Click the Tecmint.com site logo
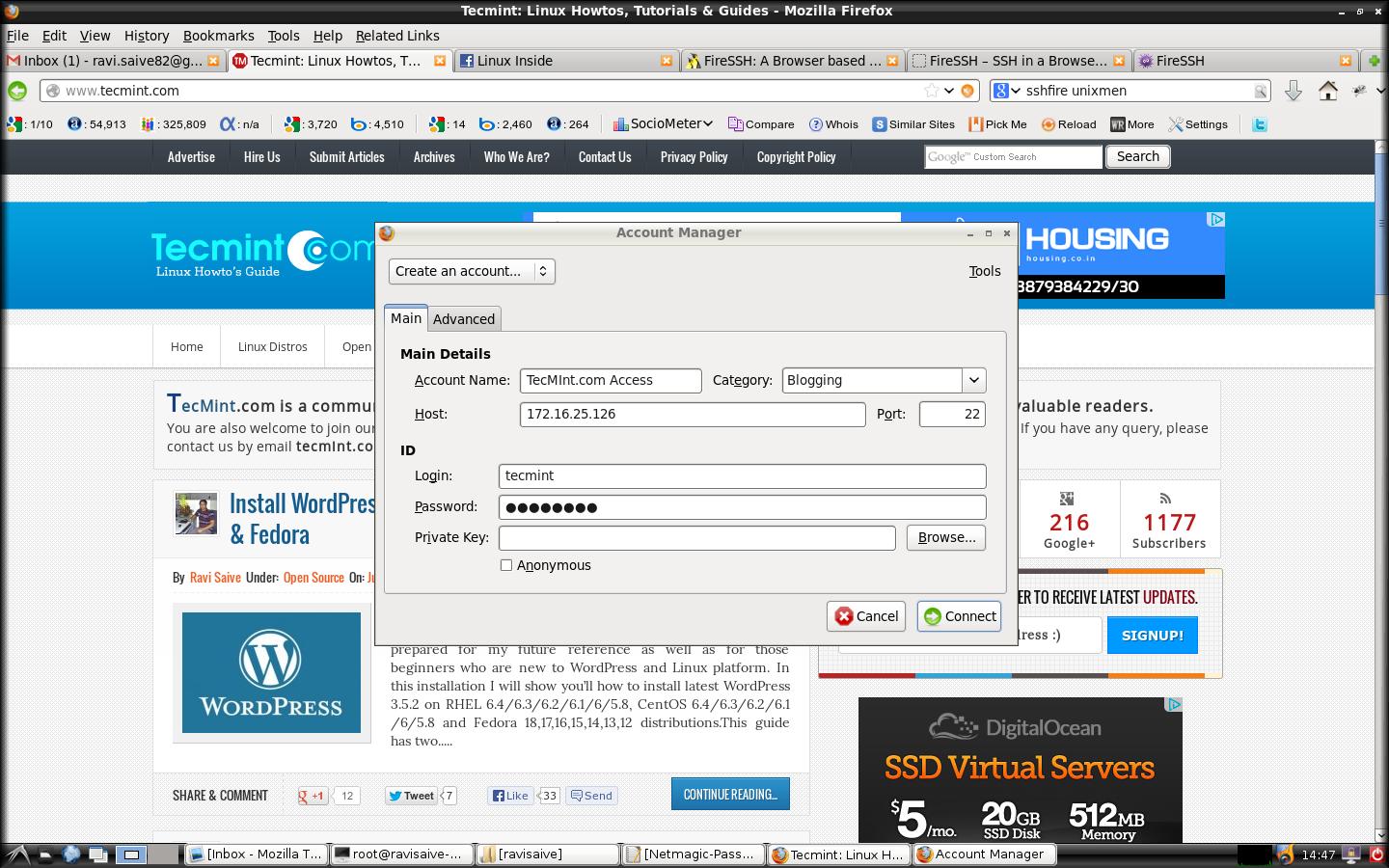1389x868 pixels. (x=261, y=253)
